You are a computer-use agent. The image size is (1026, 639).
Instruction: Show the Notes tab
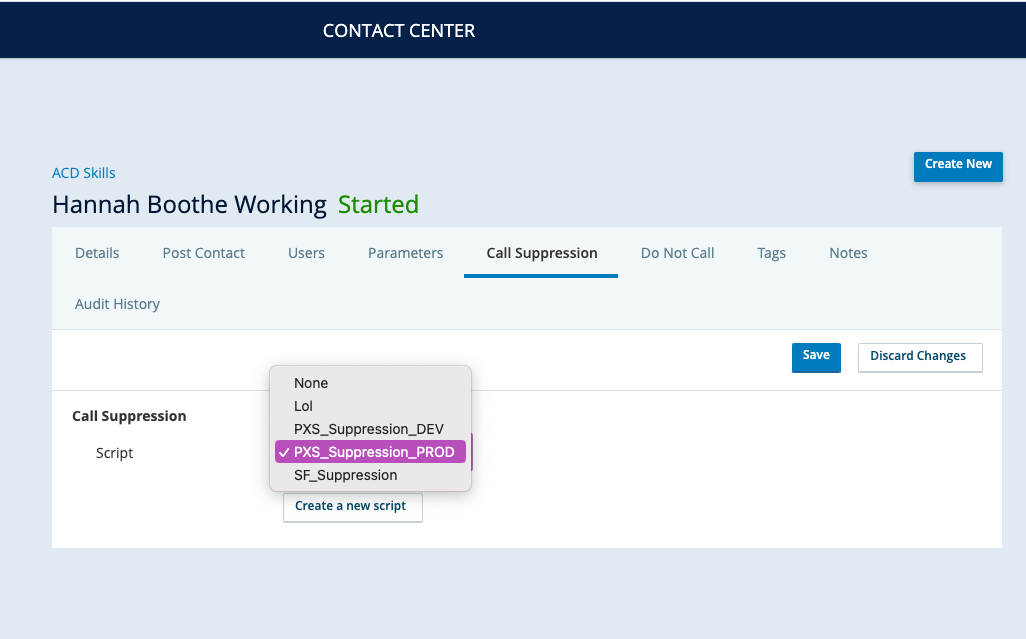[x=848, y=253]
